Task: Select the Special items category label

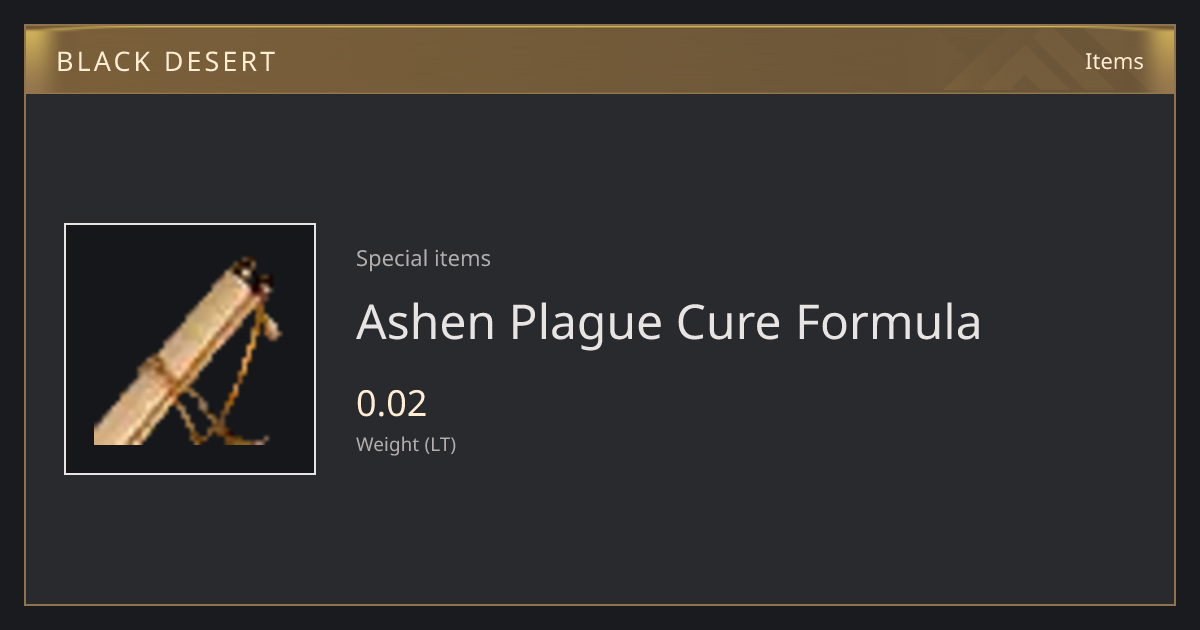Action: (x=423, y=258)
